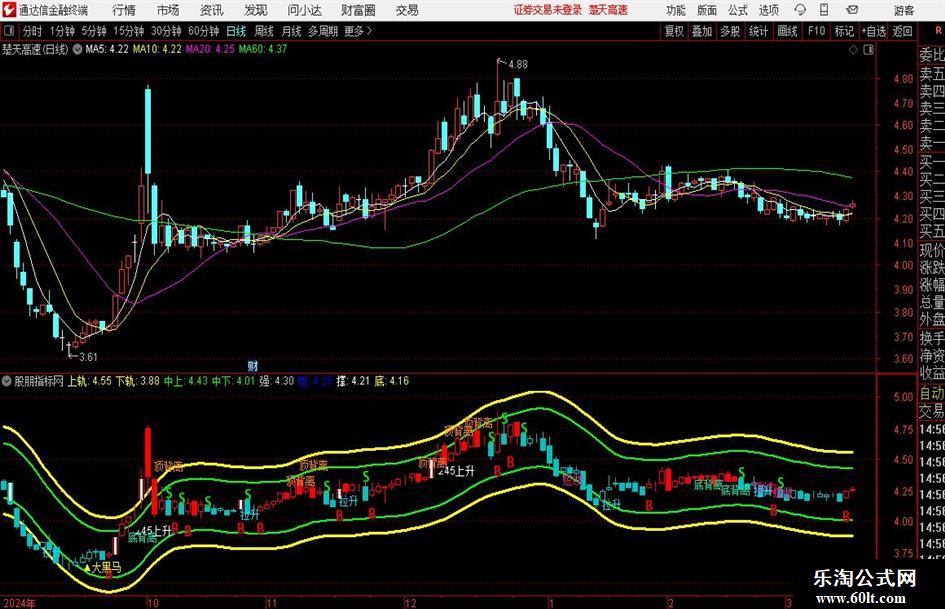Click the 叠加 overlay toolbar button
This screenshot has width=945, height=609.
pyautogui.click(x=702, y=31)
